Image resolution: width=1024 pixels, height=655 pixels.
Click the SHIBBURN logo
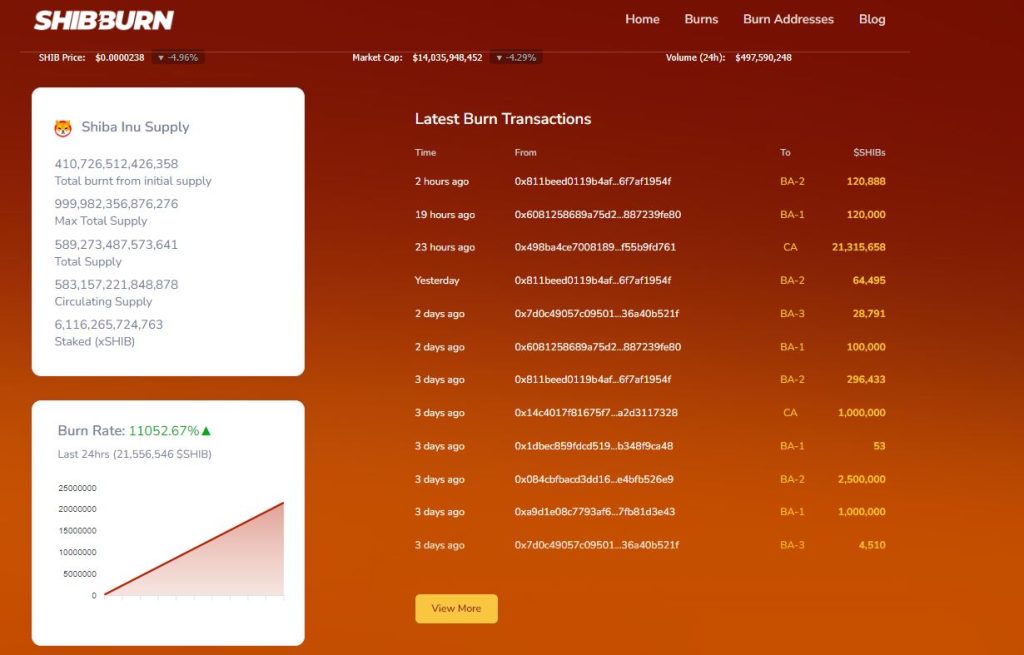point(103,20)
